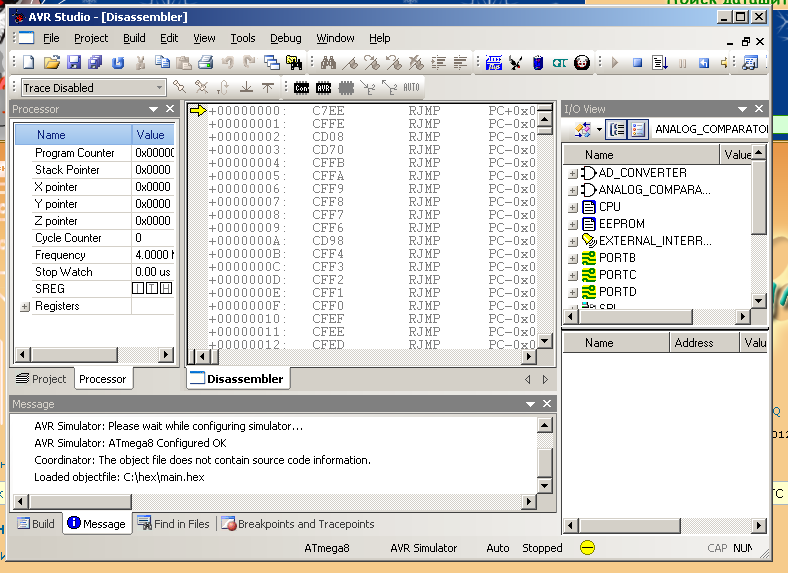Open the File menu

pos(51,38)
